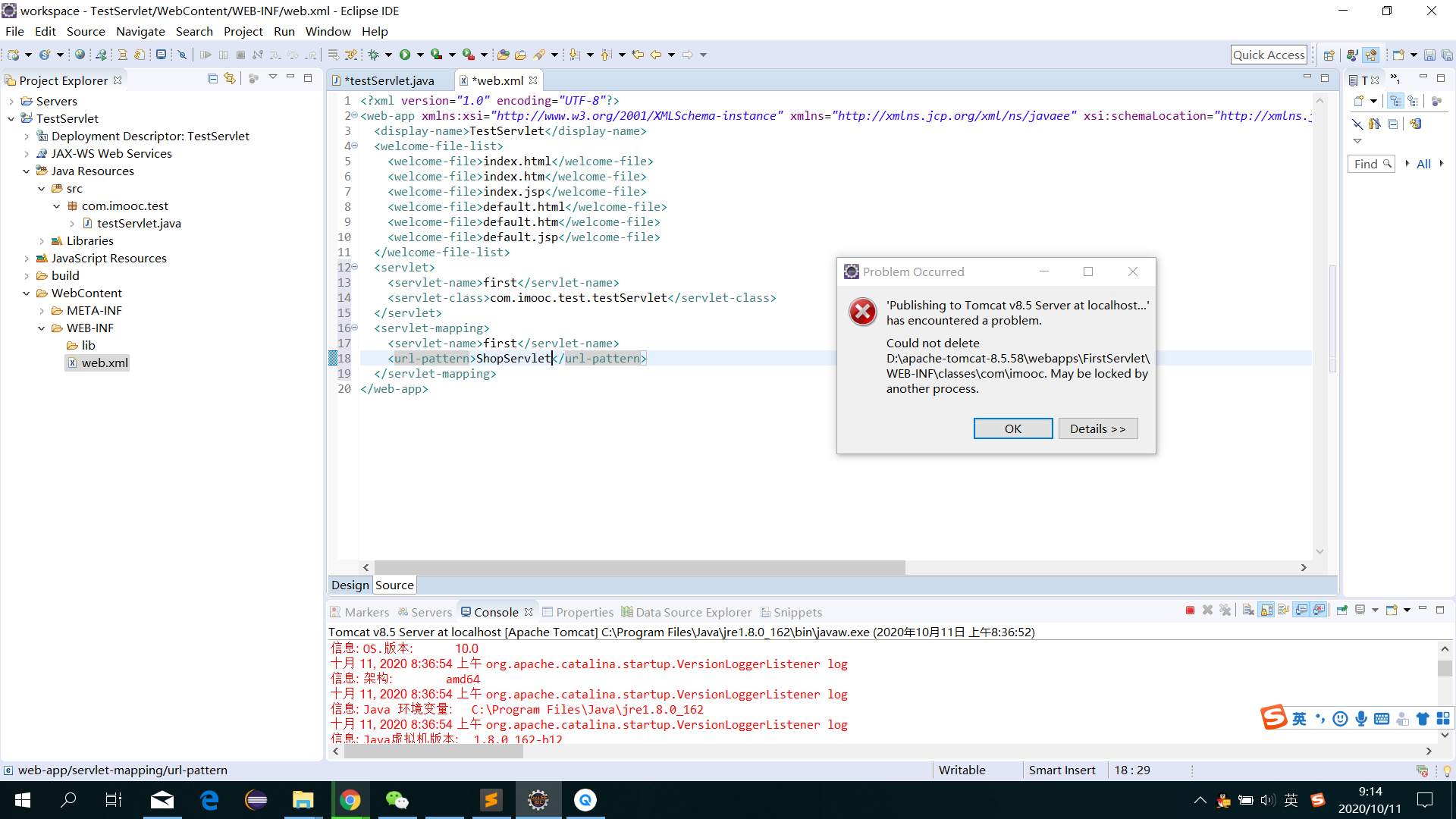
Task: Click the Last Edit Location arrow icon
Action: pos(638,55)
